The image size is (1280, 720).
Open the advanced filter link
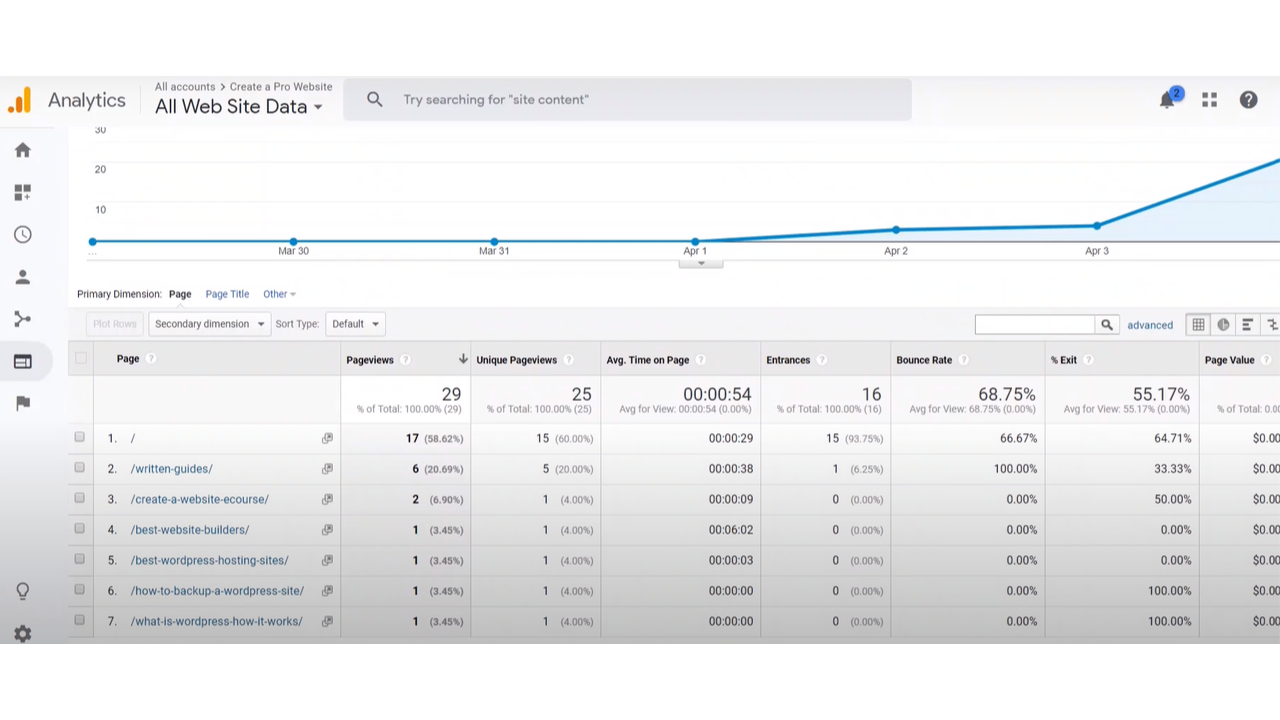(1150, 324)
